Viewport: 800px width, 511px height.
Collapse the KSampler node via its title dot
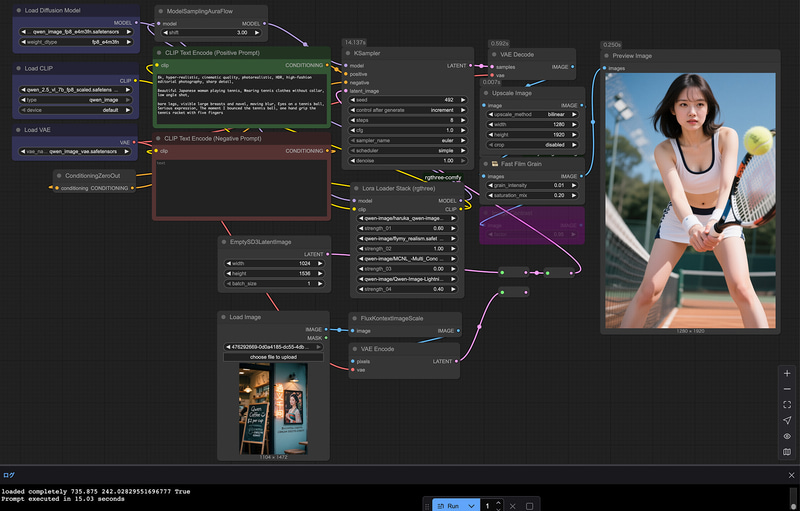pyautogui.click(x=348, y=53)
